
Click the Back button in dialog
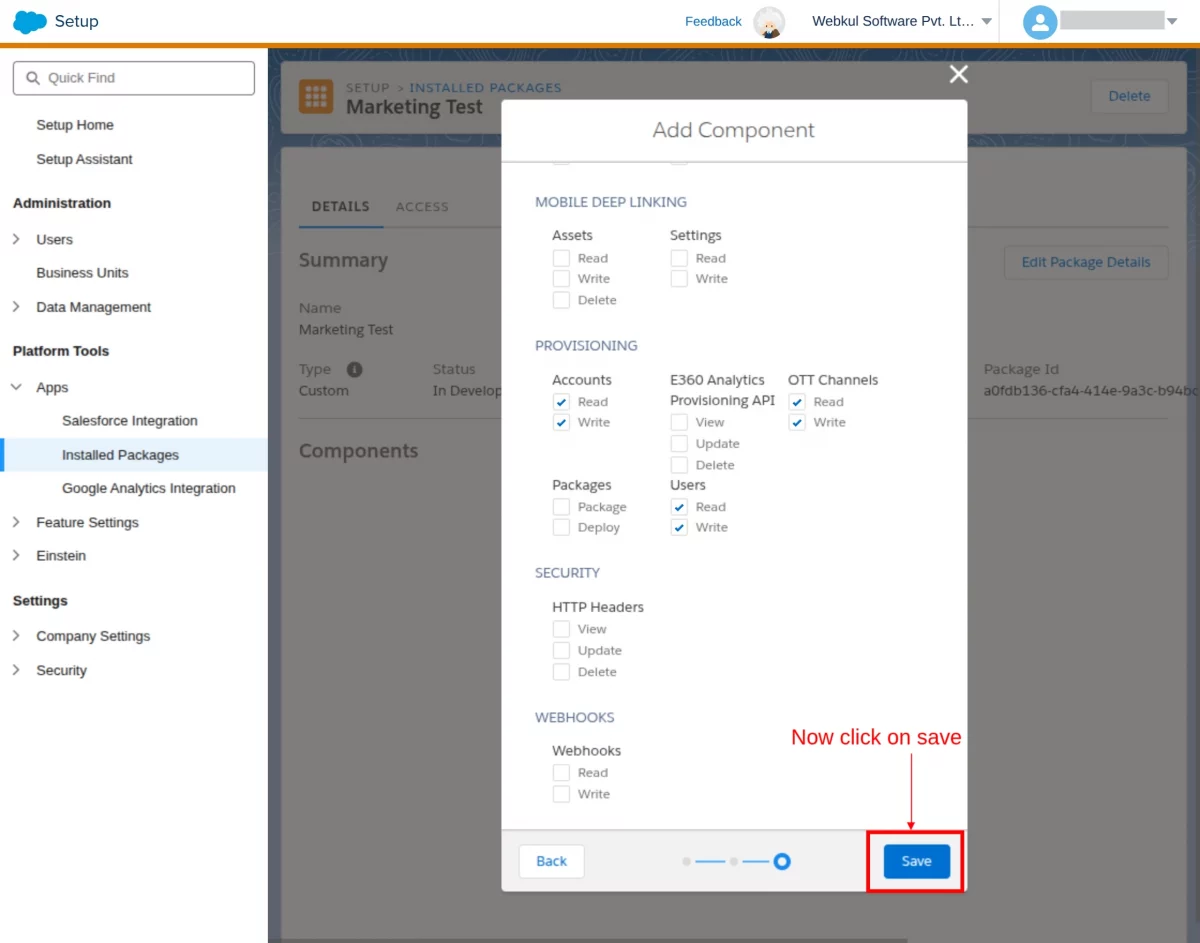551,861
